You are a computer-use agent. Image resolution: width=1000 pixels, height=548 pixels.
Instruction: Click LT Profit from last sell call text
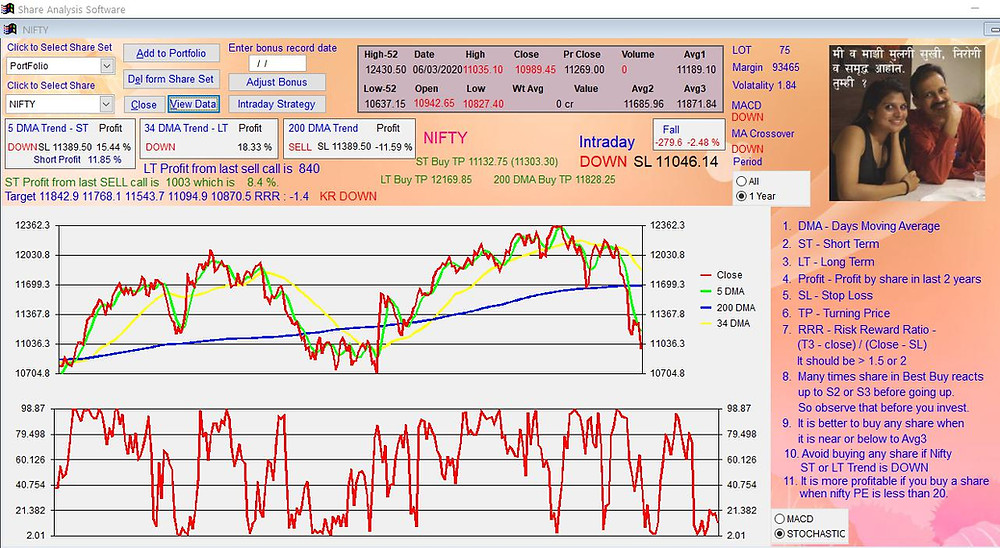pyautogui.click(x=232, y=168)
